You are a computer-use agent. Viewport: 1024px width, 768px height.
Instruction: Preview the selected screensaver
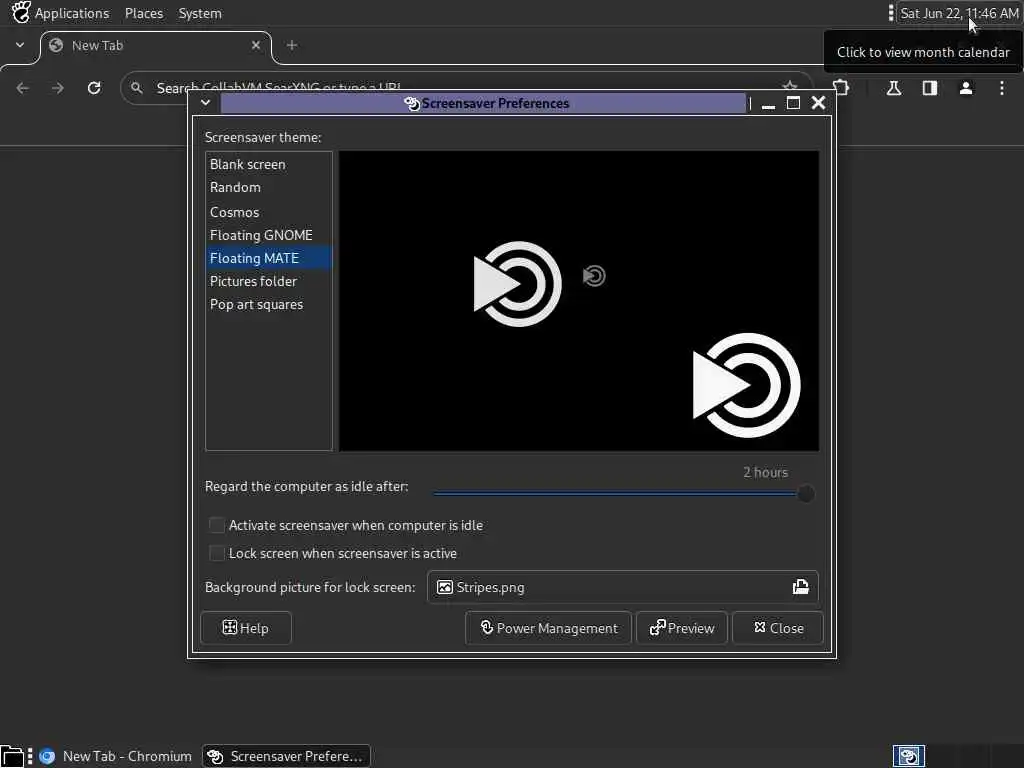[x=682, y=628]
